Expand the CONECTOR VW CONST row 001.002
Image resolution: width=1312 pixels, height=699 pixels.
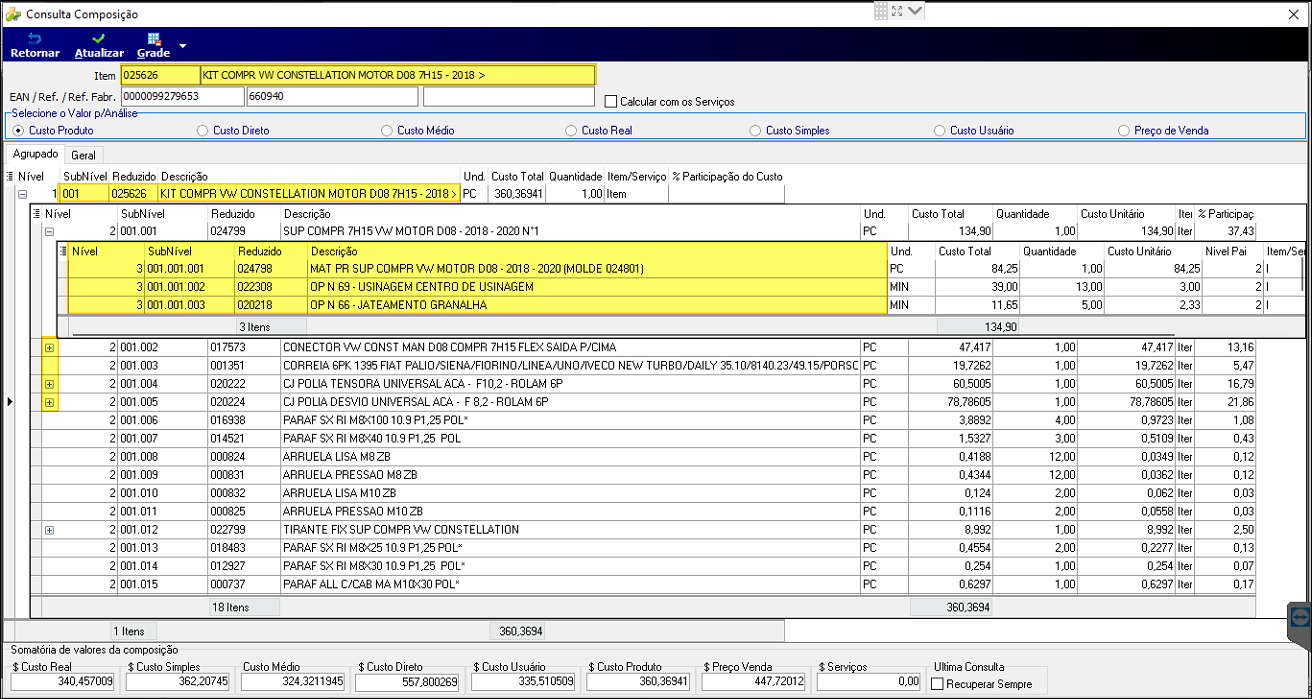(x=49, y=347)
